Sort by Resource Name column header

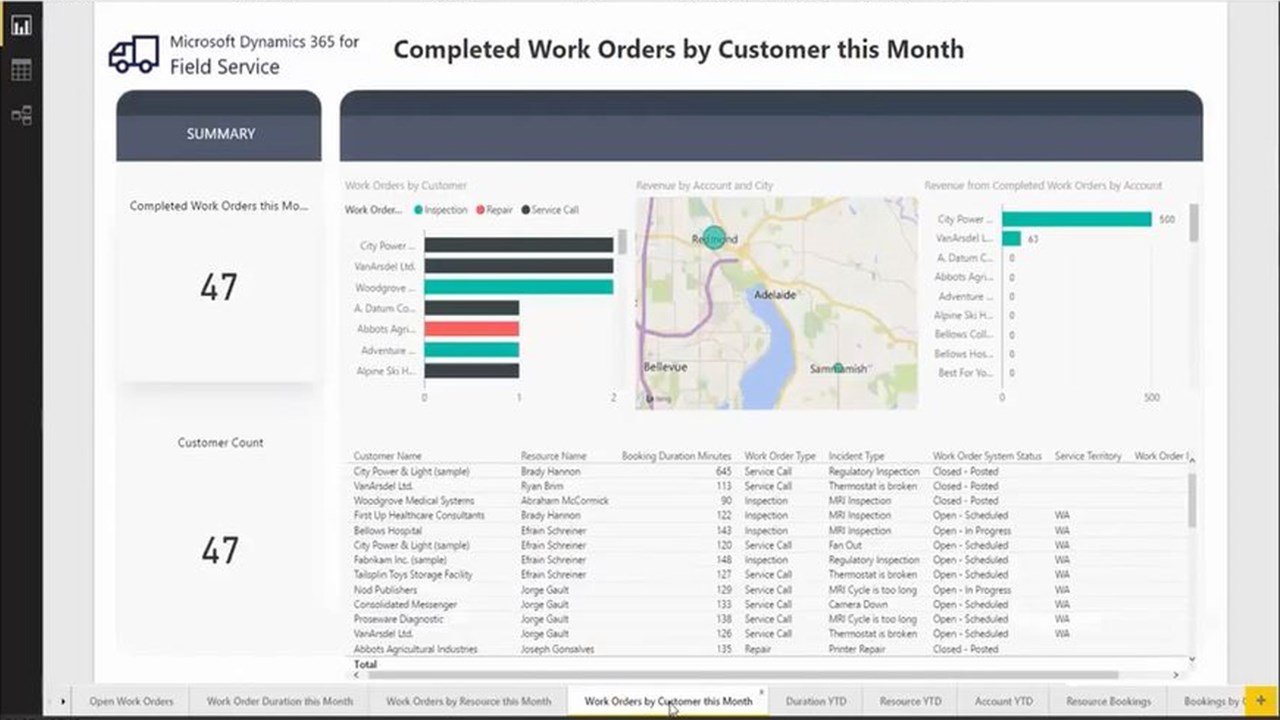(553, 456)
